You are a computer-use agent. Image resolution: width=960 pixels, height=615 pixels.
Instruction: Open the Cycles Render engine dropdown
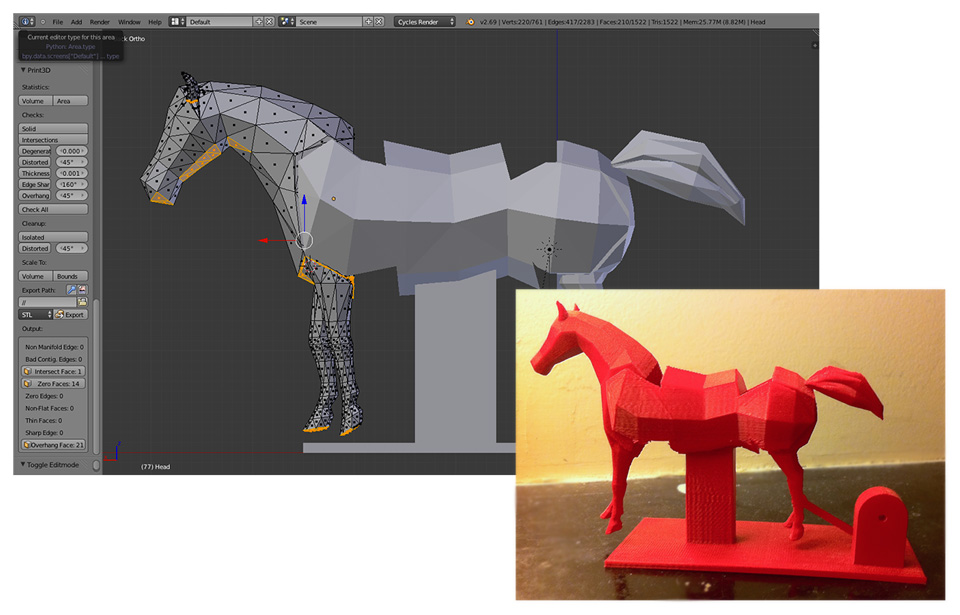click(425, 21)
